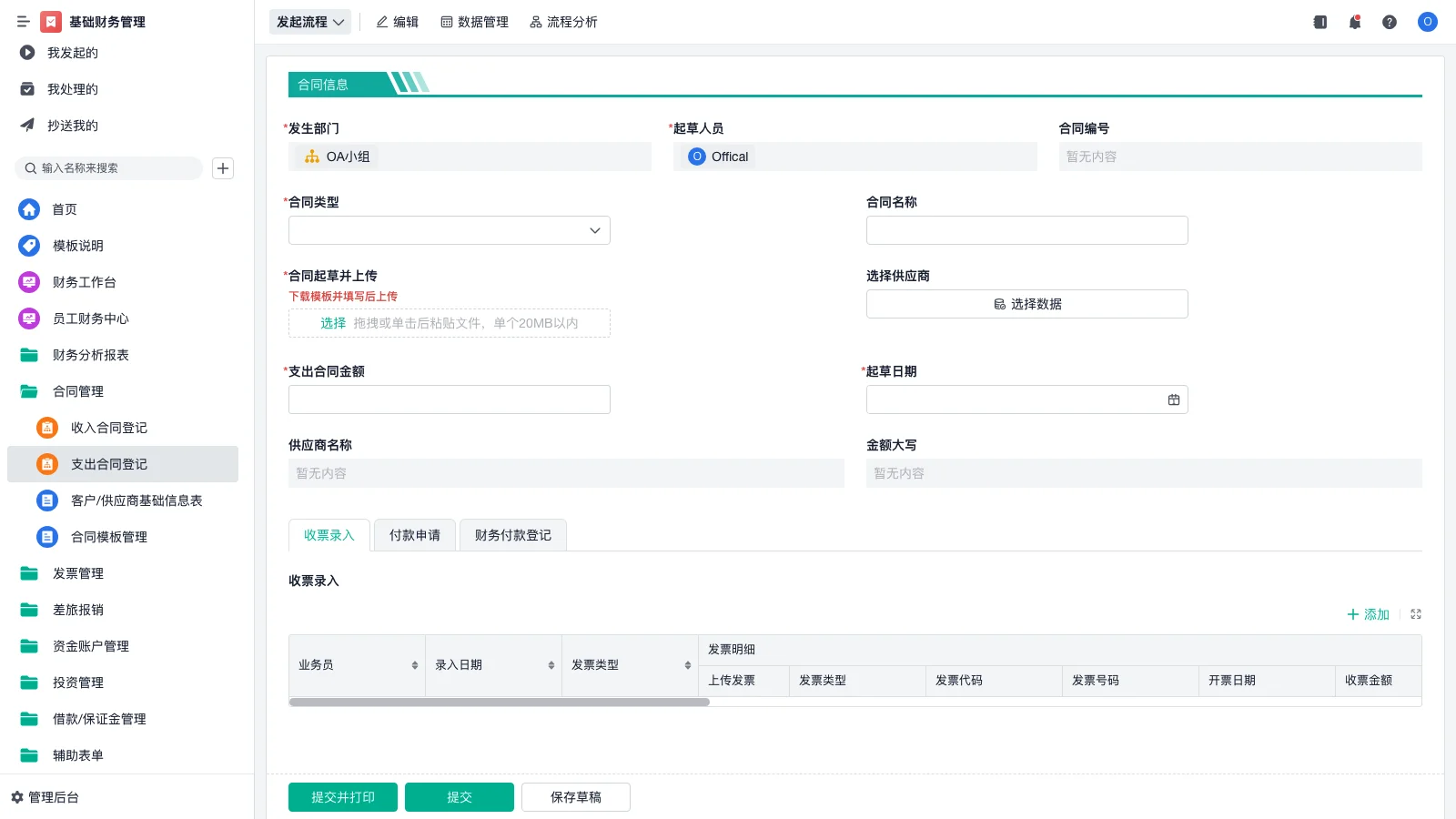
Task: Click the 收票金额 column header
Action: click(1378, 681)
